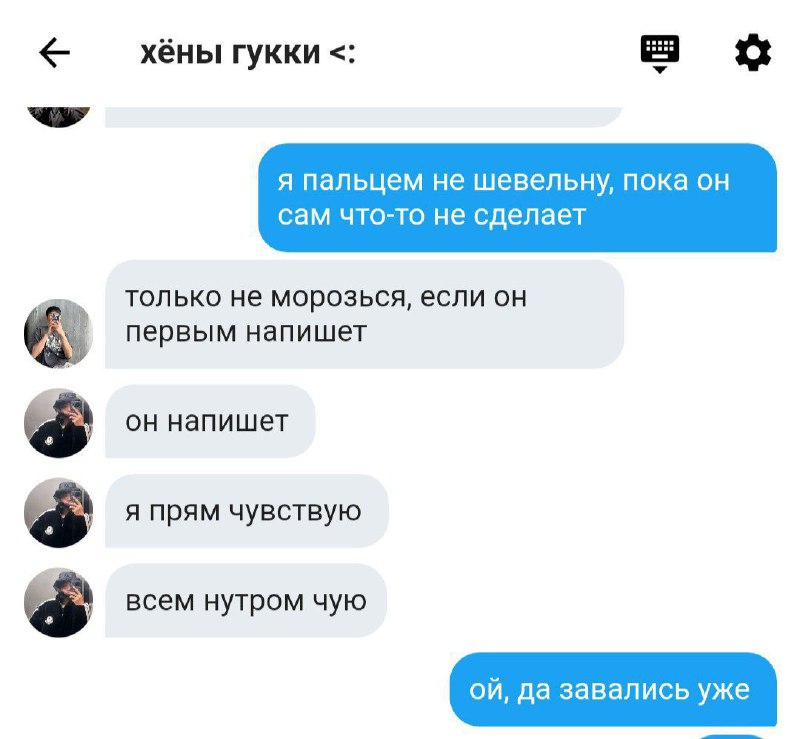Open chat title "хёны гукки <:"
800x739 pixels.
point(248,53)
